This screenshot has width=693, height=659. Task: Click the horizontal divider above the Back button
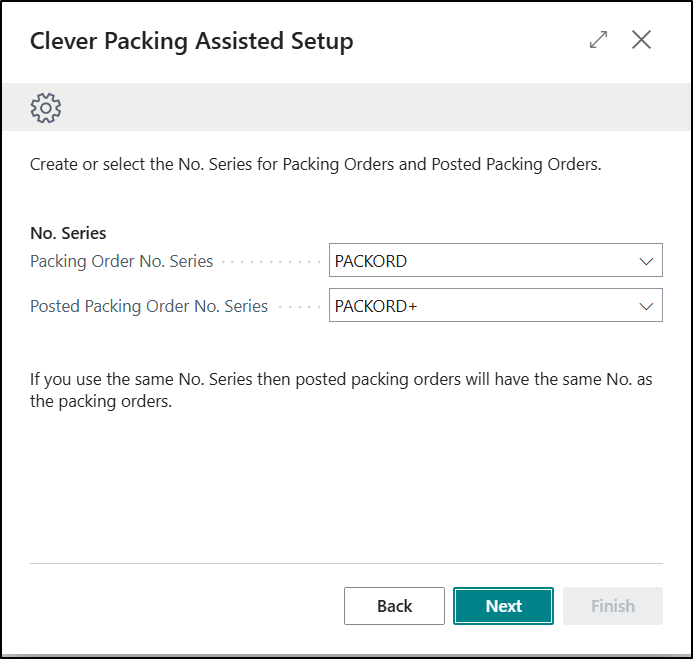click(346, 564)
